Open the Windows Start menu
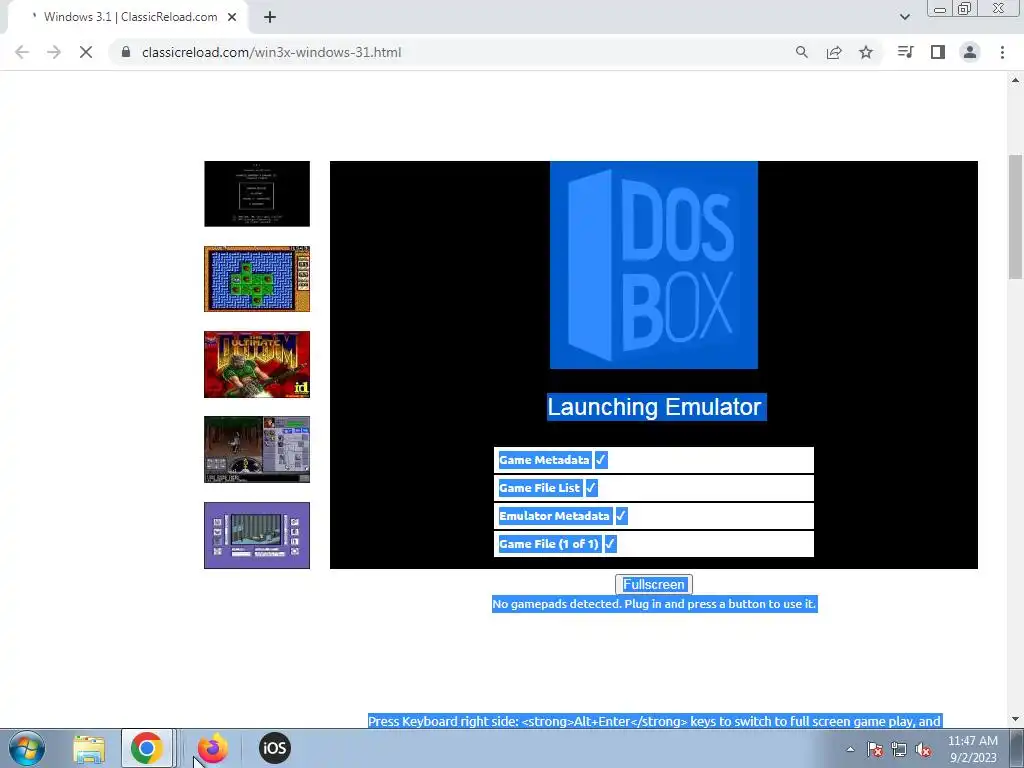Image resolution: width=1024 pixels, height=768 pixels. pos(27,748)
